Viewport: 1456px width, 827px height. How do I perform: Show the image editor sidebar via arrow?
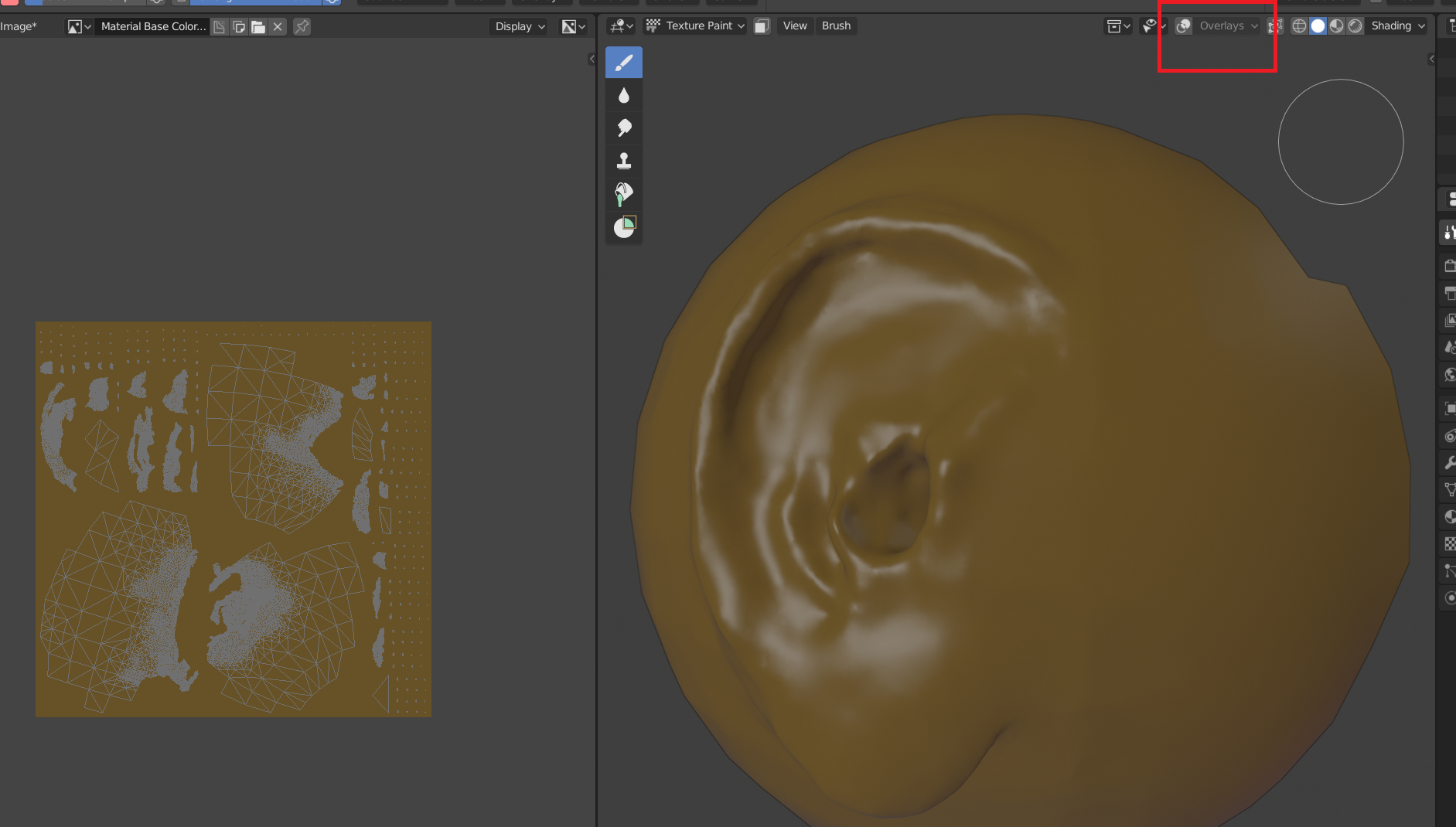pyautogui.click(x=592, y=59)
